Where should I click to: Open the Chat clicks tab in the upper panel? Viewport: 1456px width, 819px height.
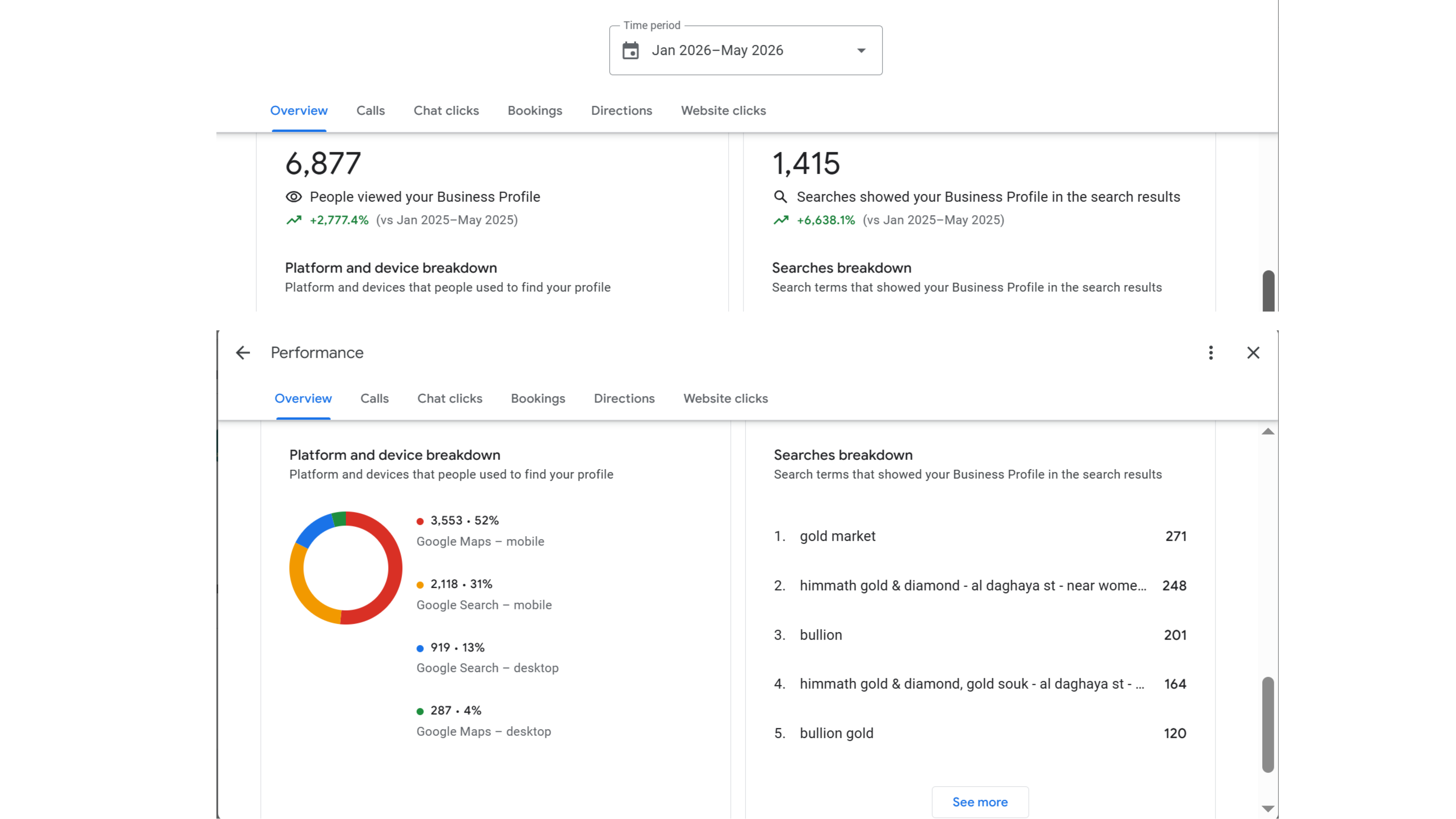click(x=446, y=111)
